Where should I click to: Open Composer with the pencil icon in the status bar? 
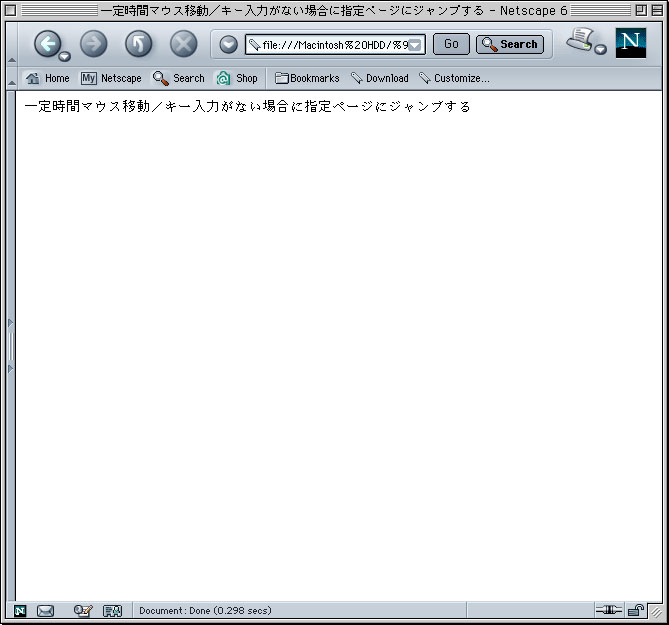click(83, 611)
